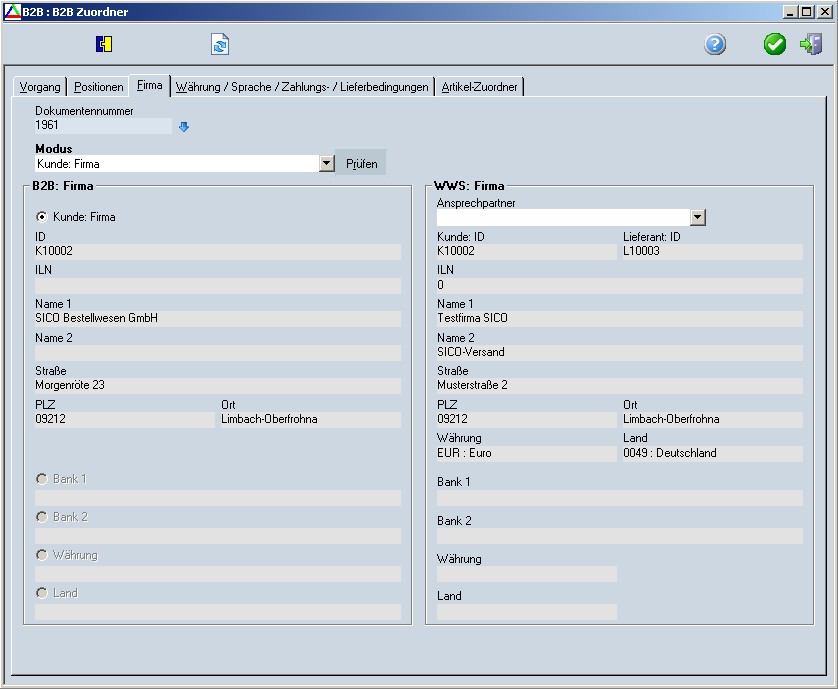Select the Bank 1 radio button
Image resolution: width=838 pixels, height=689 pixels.
tap(42, 479)
